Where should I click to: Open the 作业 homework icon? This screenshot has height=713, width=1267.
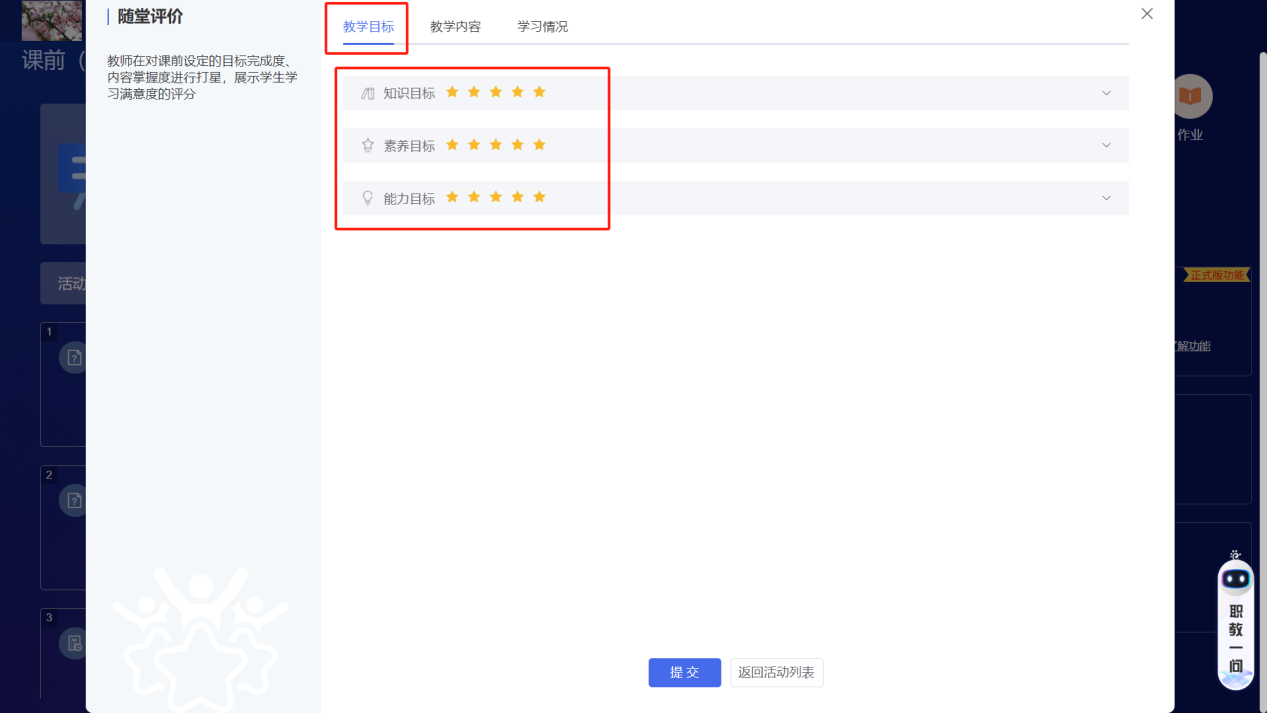click(x=1191, y=97)
